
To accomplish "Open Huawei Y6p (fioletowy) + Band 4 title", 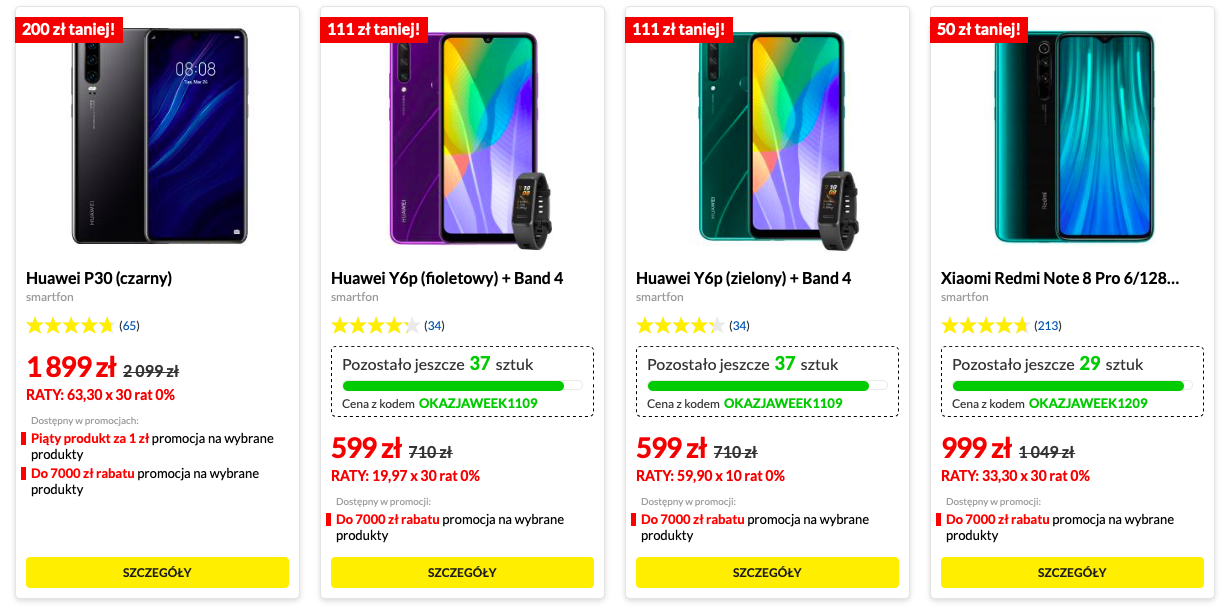I will [447, 278].
